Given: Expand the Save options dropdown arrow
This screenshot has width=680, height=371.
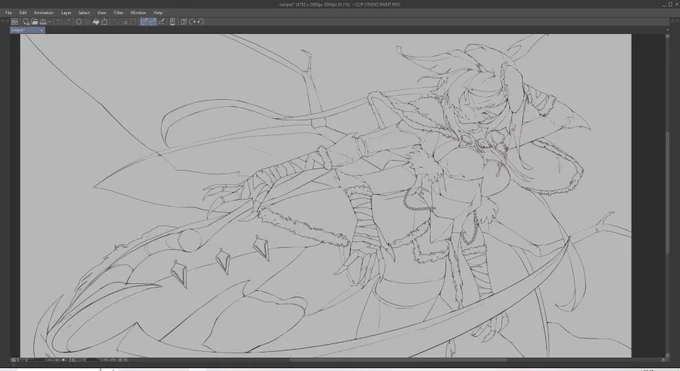Looking at the screenshot, I should point(49,22).
